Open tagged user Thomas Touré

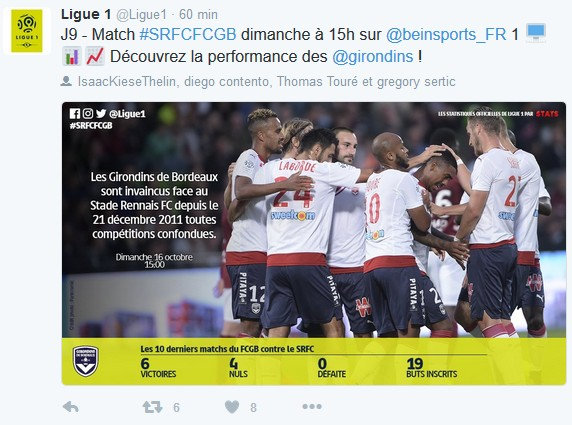317,81
